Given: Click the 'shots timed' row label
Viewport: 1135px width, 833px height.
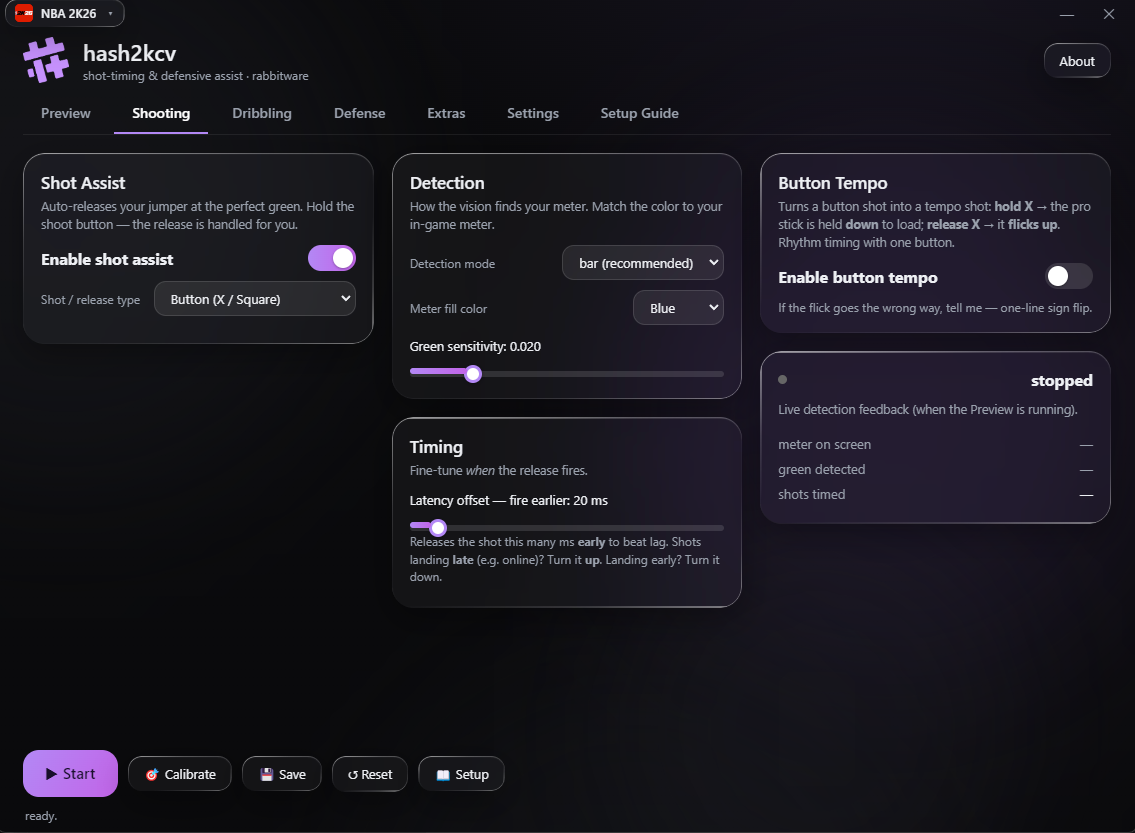Looking at the screenshot, I should (811, 494).
